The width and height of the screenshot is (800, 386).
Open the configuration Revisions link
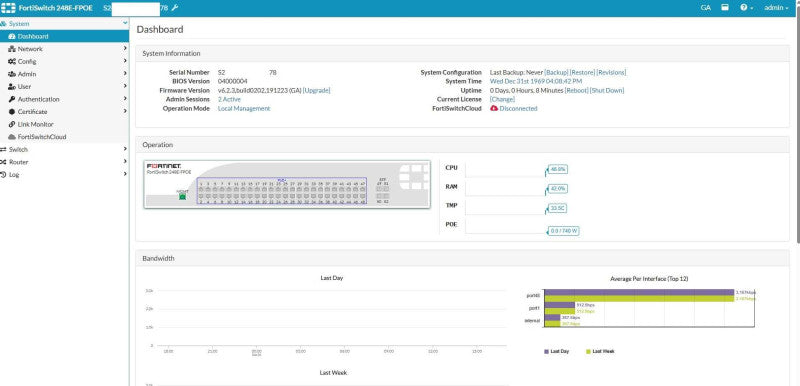coord(611,72)
